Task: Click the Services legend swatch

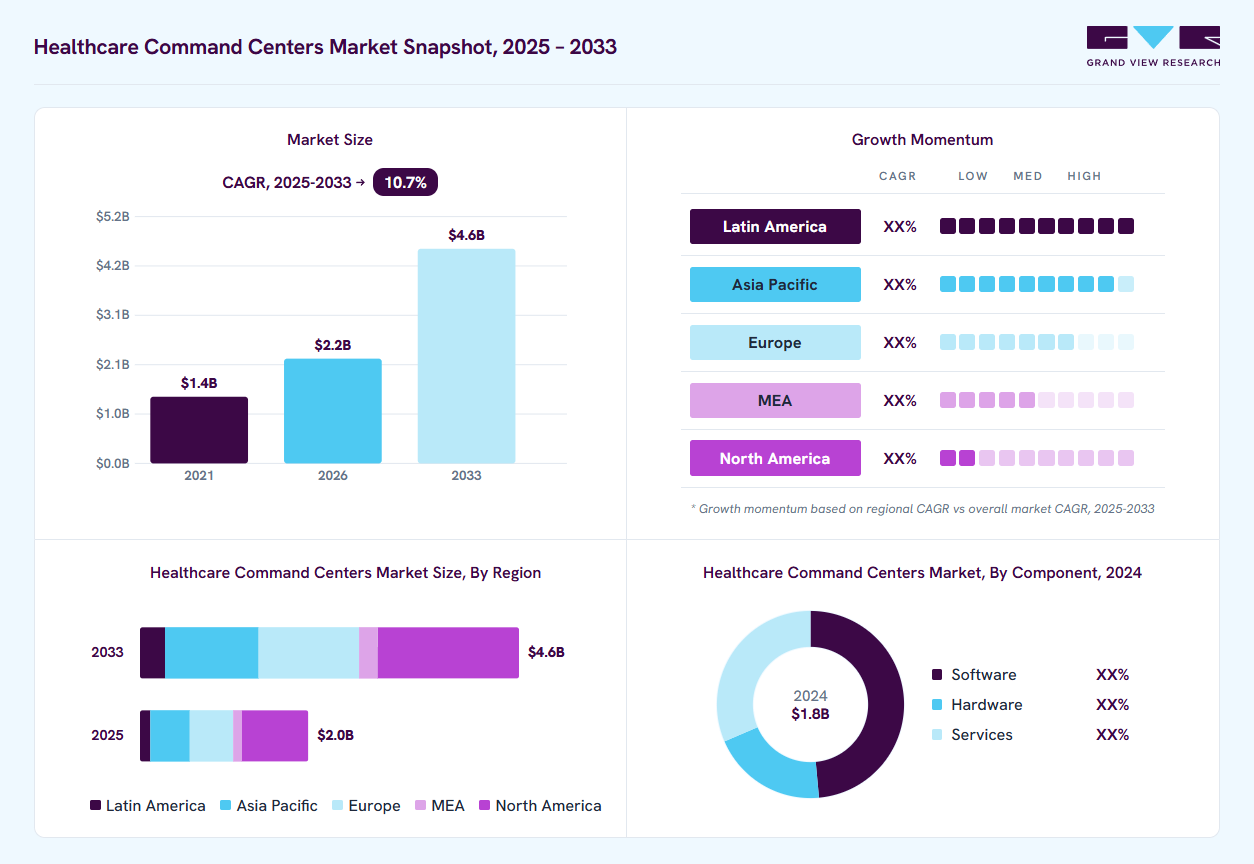Action: (937, 735)
